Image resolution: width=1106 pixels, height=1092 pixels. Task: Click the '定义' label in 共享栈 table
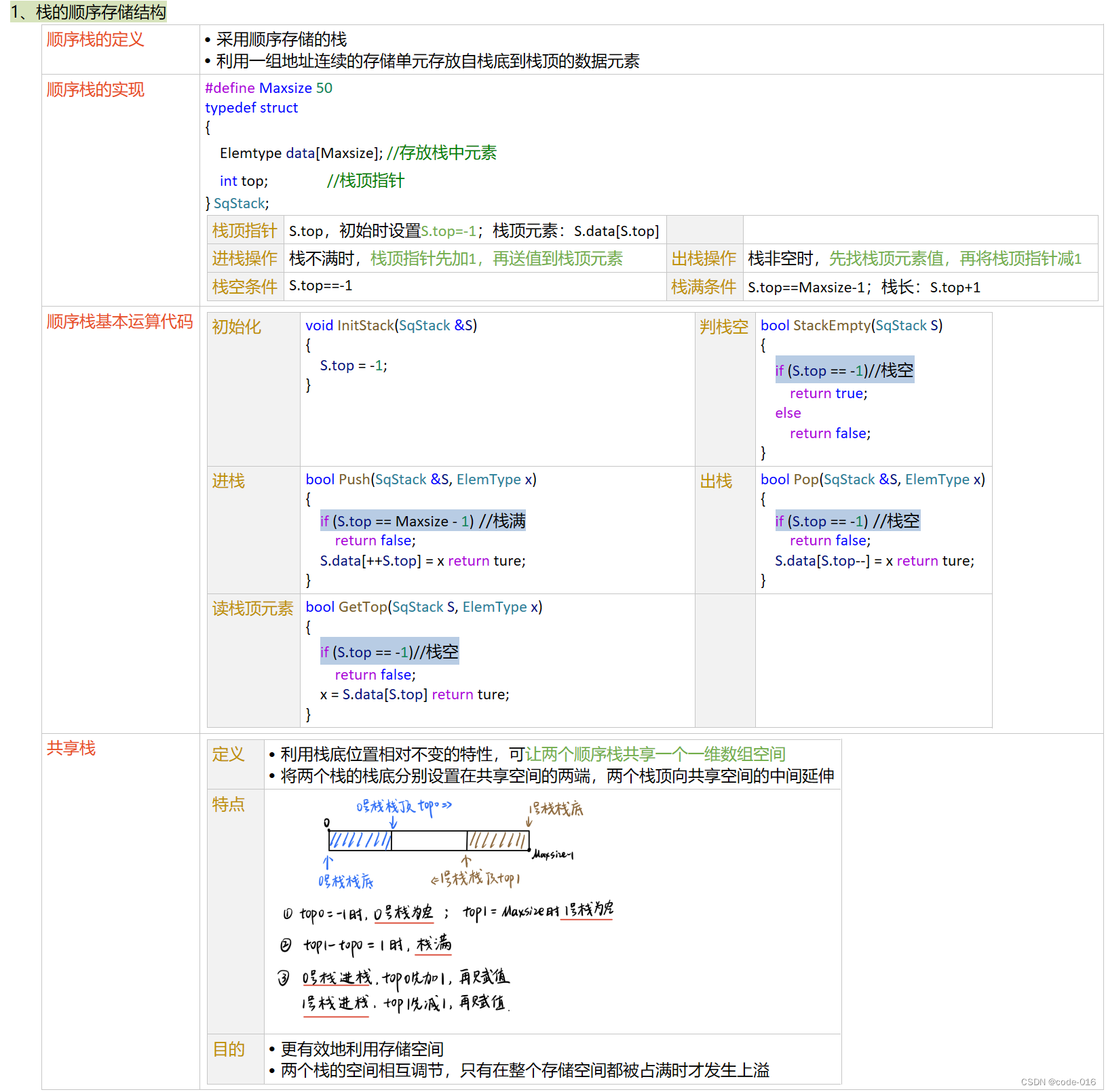(x=229, y=754)
